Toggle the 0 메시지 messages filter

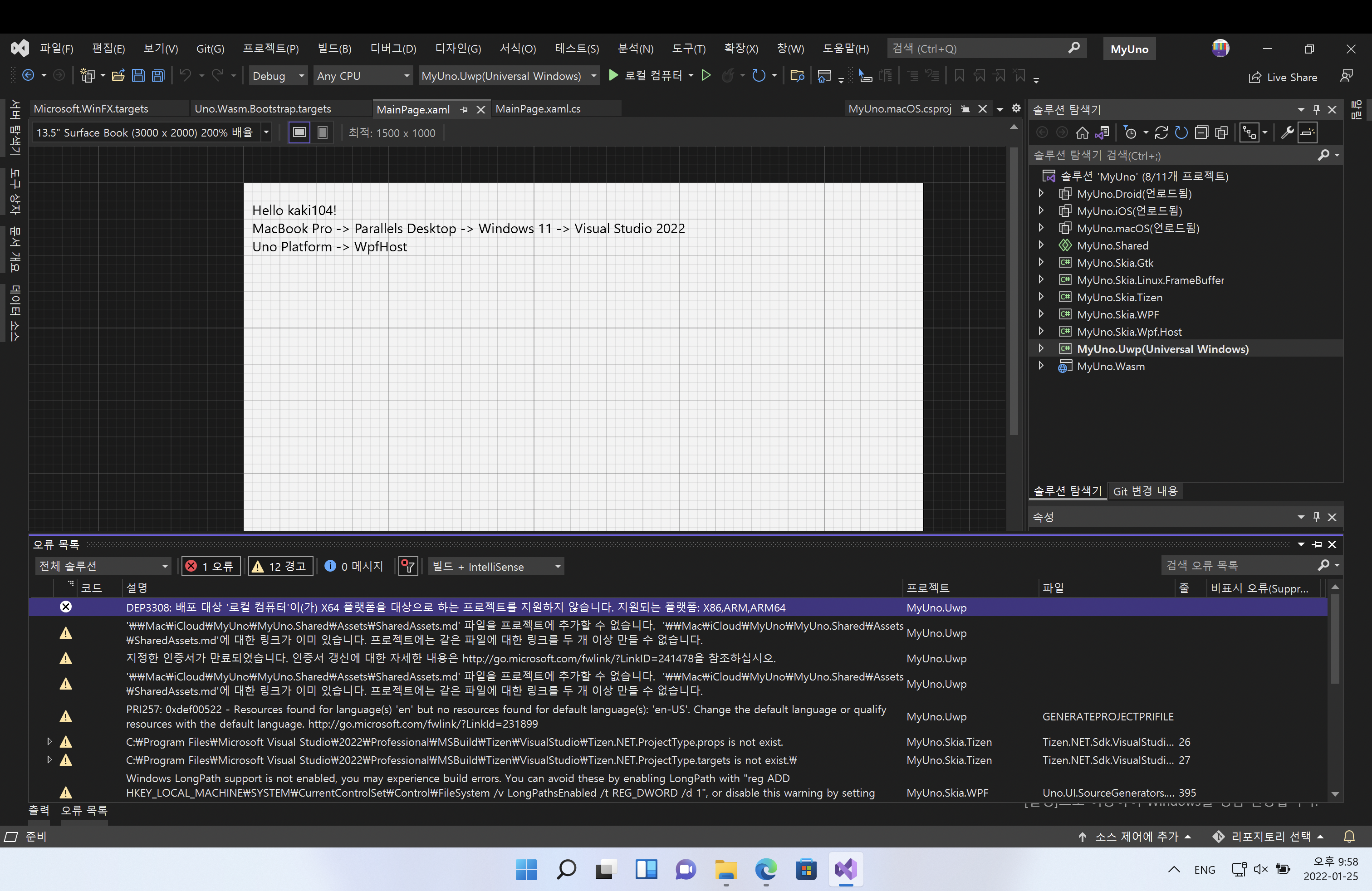(354, 566)
